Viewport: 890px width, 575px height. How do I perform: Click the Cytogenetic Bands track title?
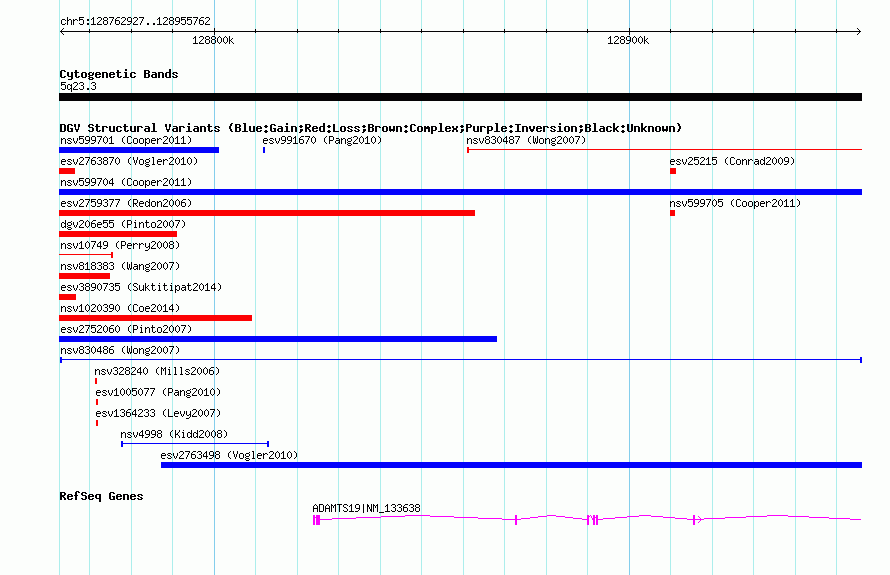(x=119, y=74)
